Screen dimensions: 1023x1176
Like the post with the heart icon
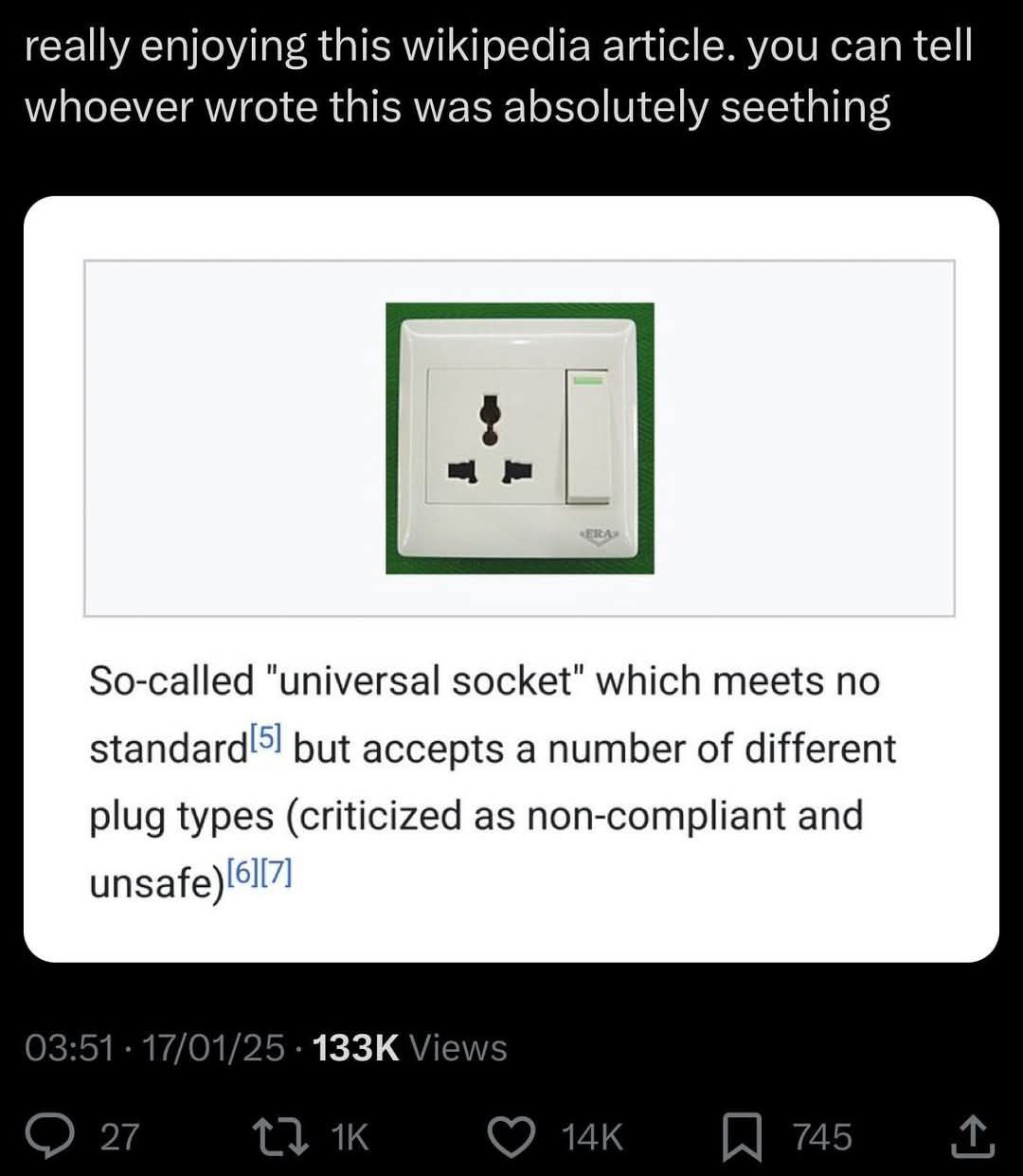coord(511,1136)
